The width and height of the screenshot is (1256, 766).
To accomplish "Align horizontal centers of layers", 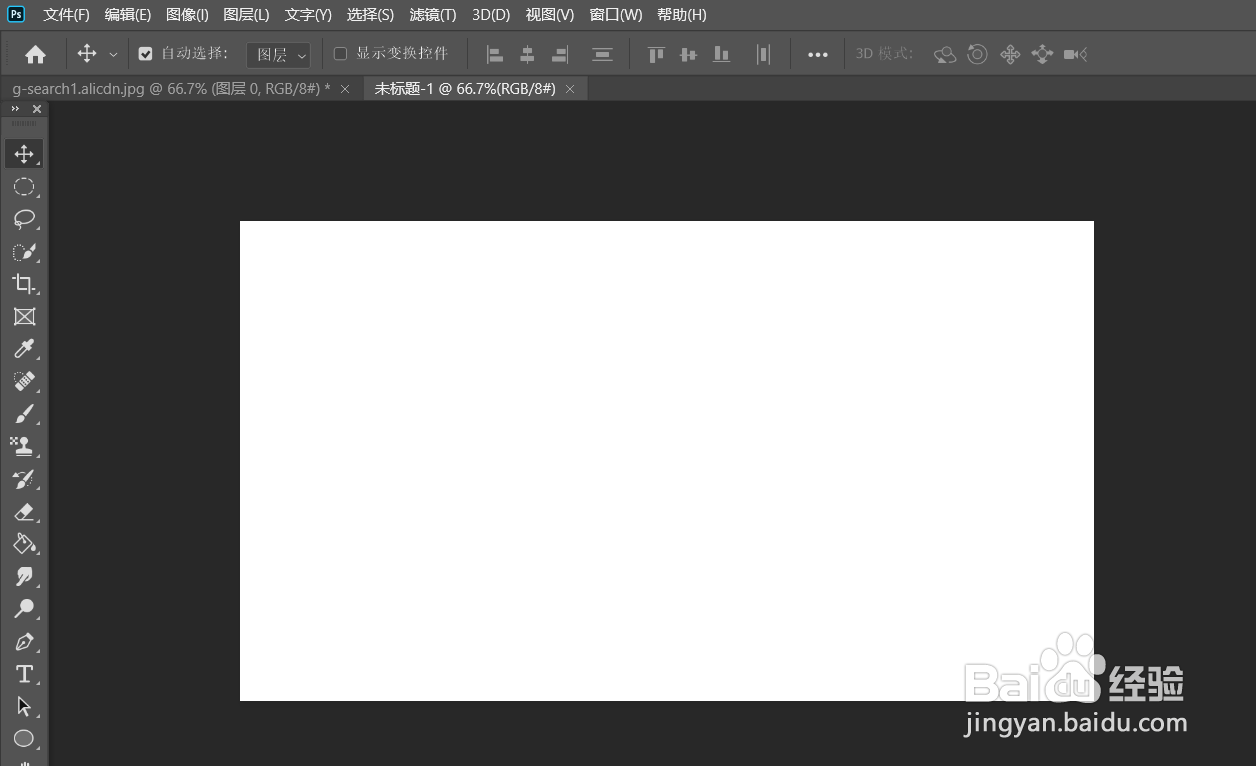I will click(x=528, y=54).
